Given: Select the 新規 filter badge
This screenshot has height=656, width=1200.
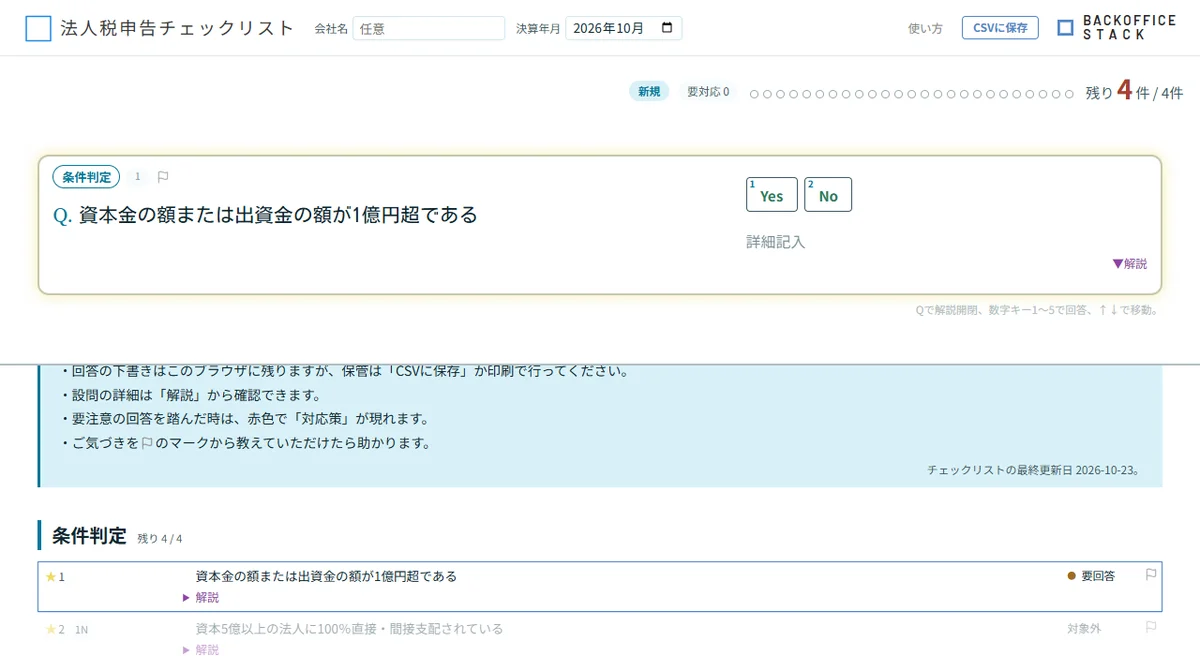Looking at the screenshot, I should 649,92.
